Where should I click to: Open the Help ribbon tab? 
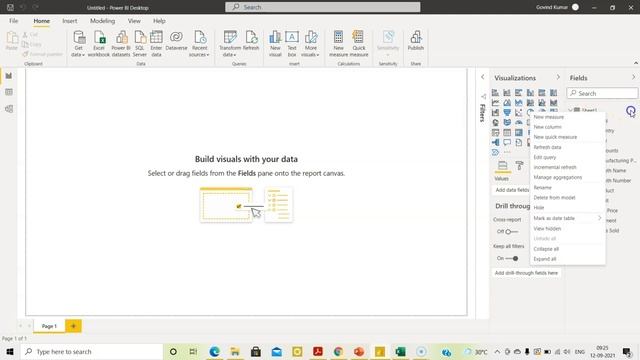point(159,21)
